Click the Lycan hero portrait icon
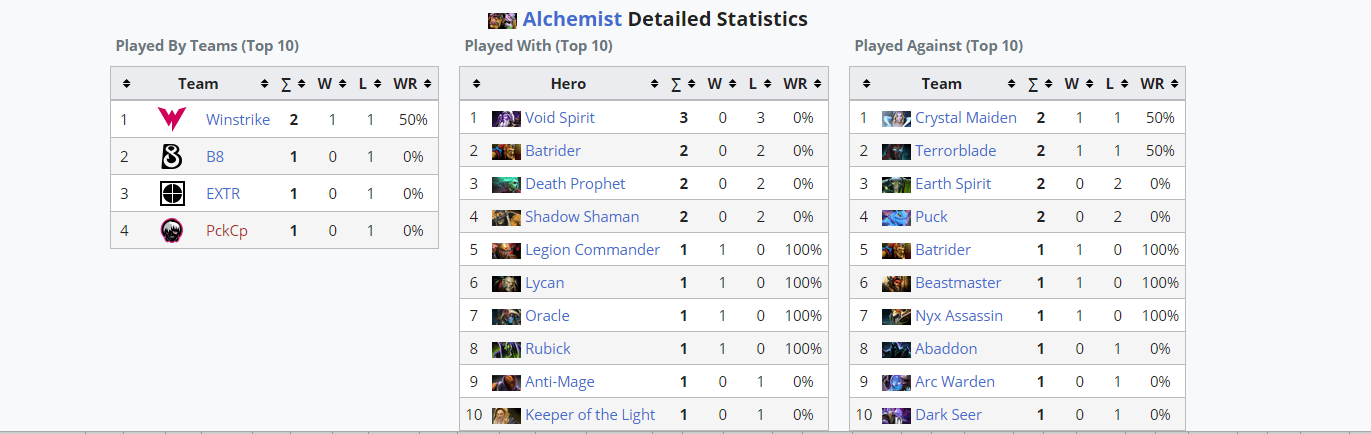The width and height of the screenshot is (1371, 434). [x=506, y=283]
